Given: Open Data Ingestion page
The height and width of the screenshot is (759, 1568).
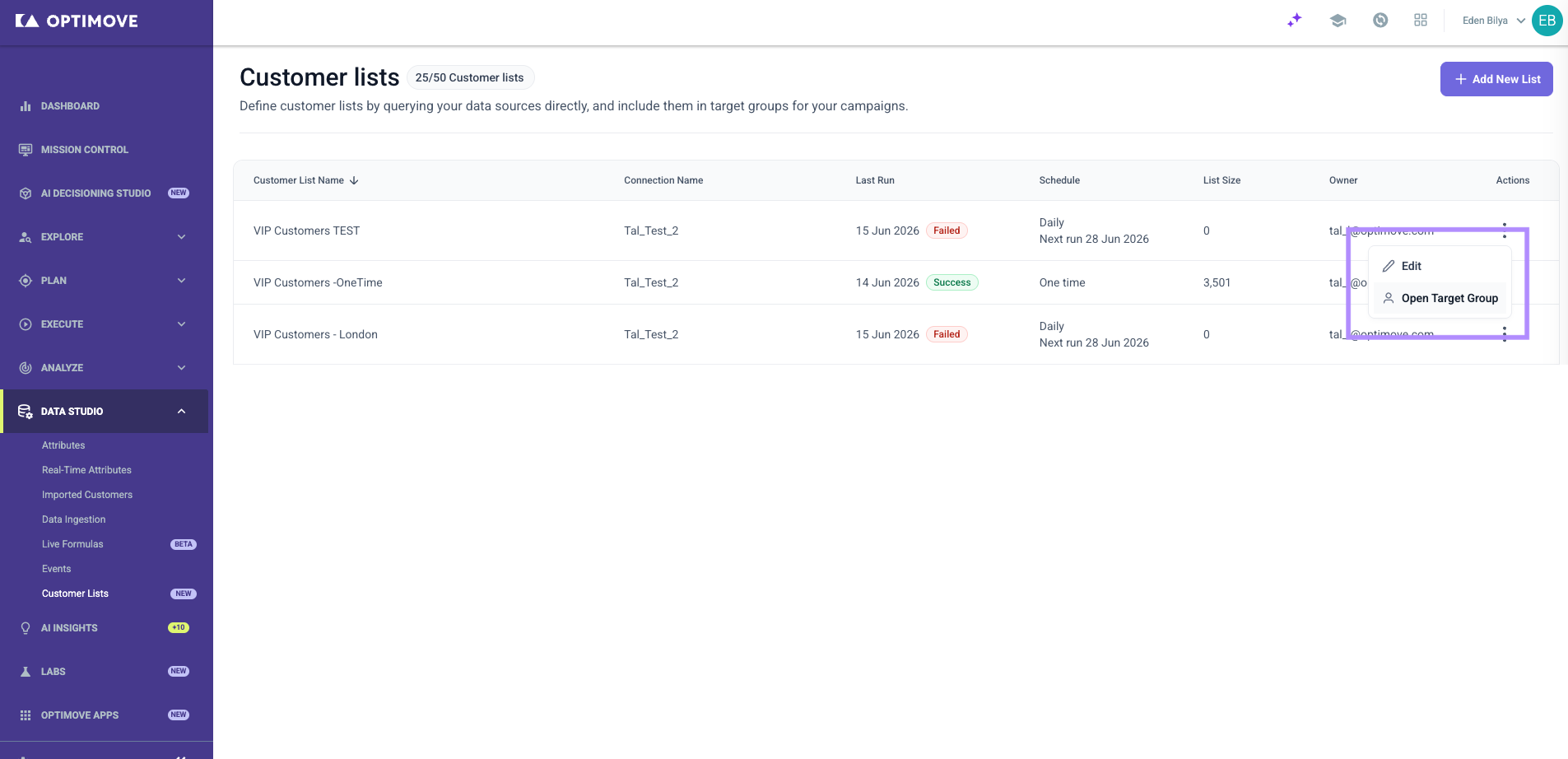Looking at the screenshot, I should (x=73, y=519).
